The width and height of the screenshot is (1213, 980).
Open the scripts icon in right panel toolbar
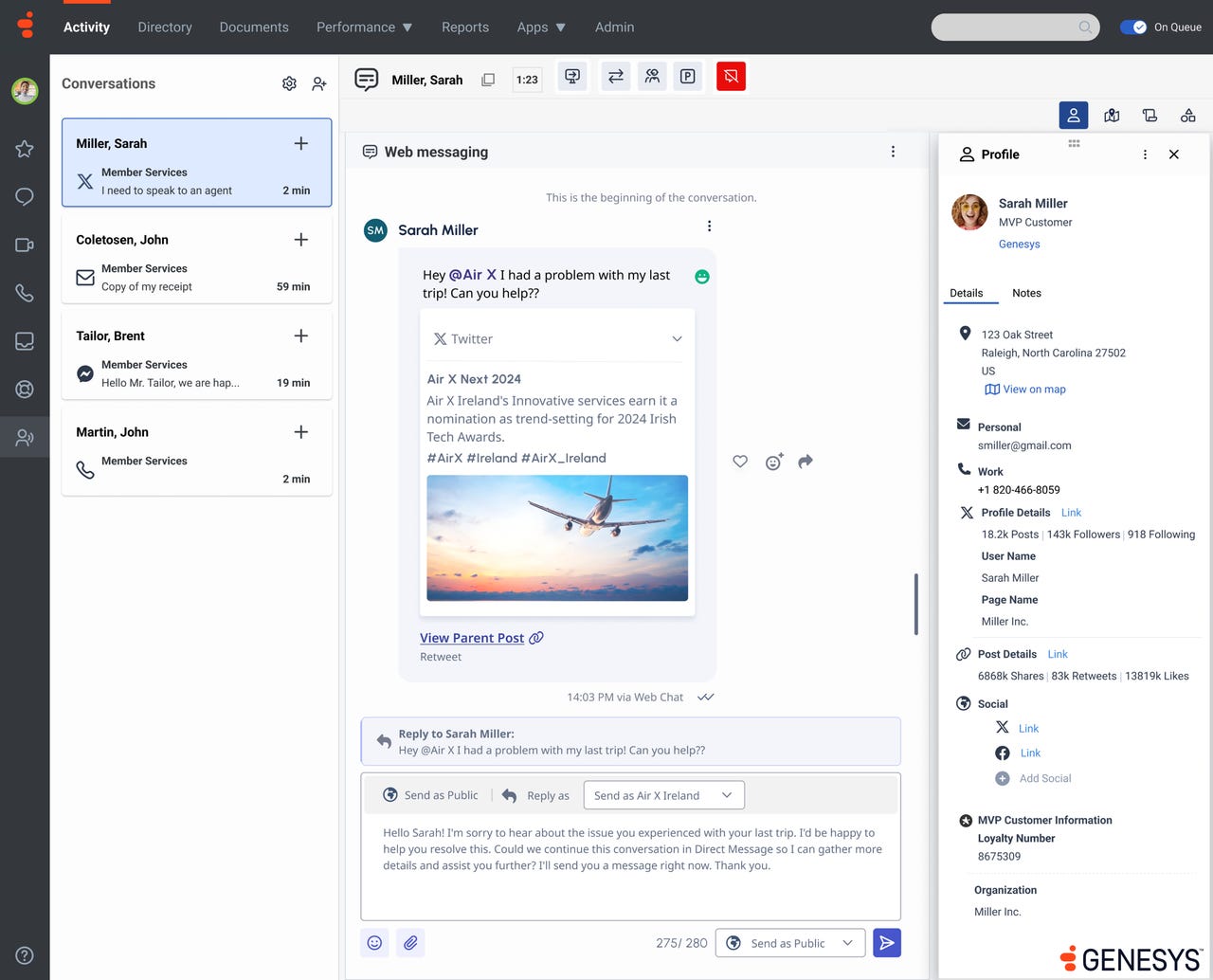tap(1150, 115)
